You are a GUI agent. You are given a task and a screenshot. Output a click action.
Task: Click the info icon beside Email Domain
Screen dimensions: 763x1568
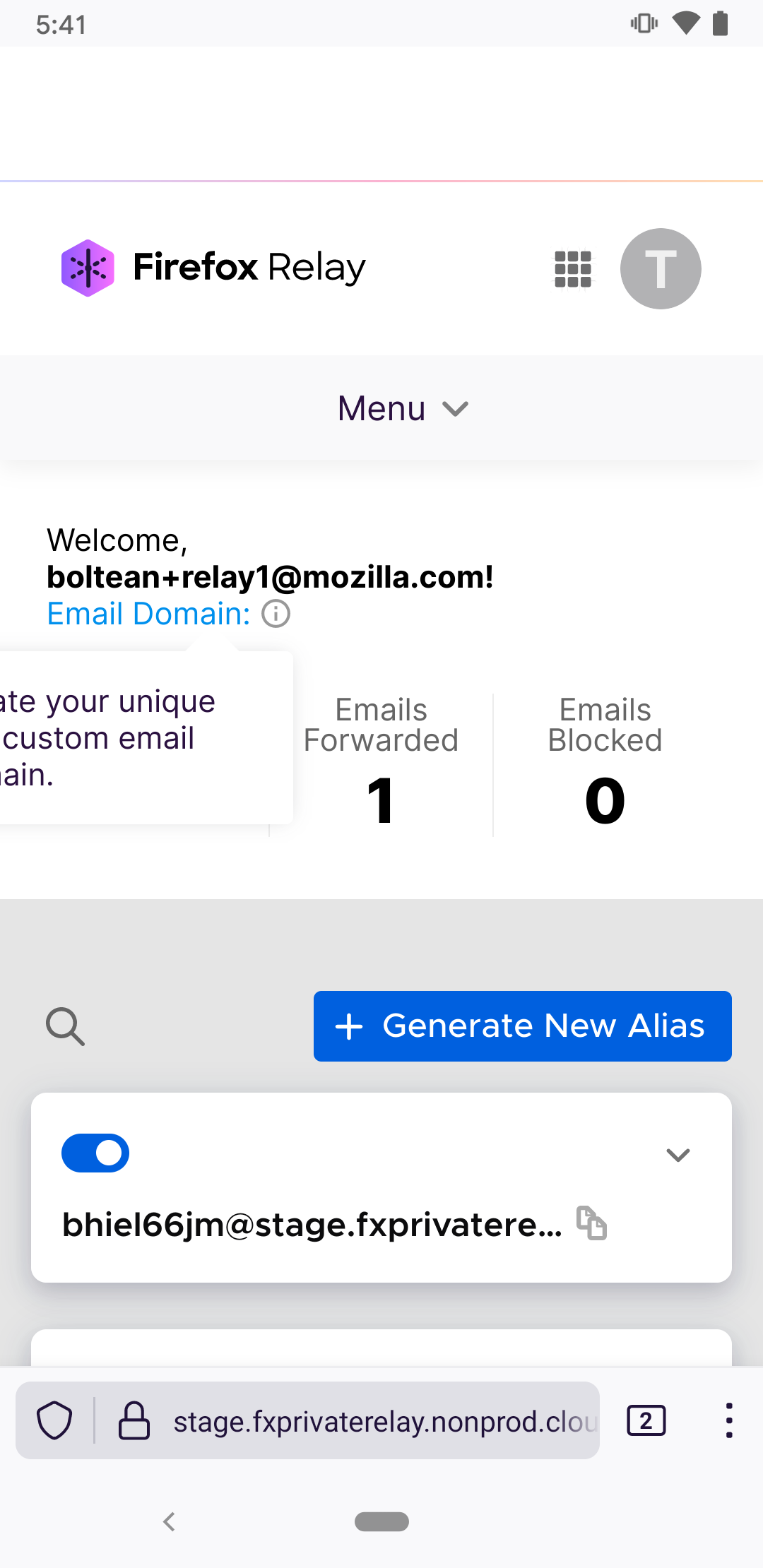[275, 614]
